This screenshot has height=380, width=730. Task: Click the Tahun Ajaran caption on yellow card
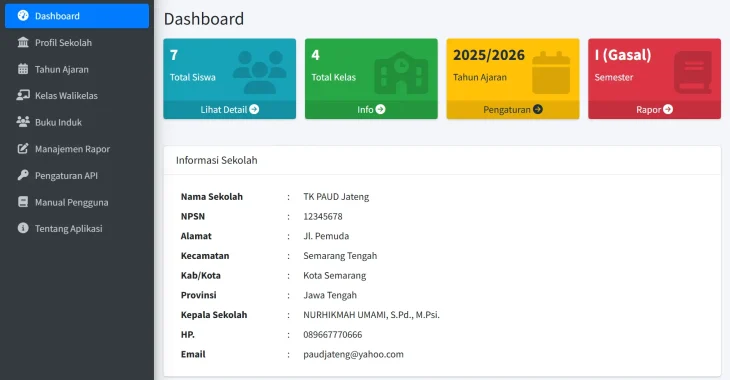pyautogui.click(x=480, y=77)
